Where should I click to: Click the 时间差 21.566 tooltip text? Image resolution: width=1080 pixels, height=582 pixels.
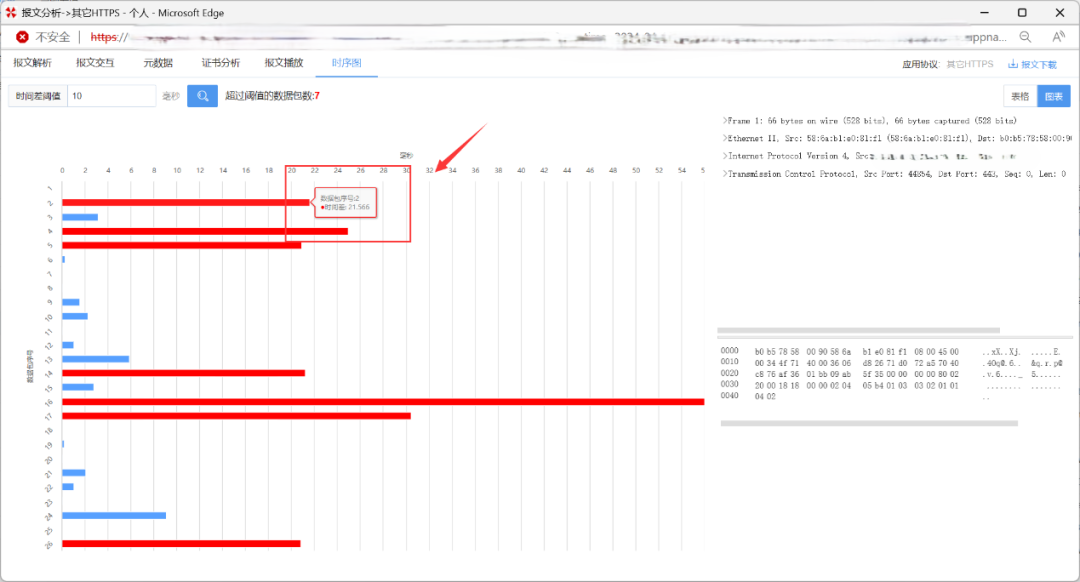pyautogui.click(x=346, y=207)
